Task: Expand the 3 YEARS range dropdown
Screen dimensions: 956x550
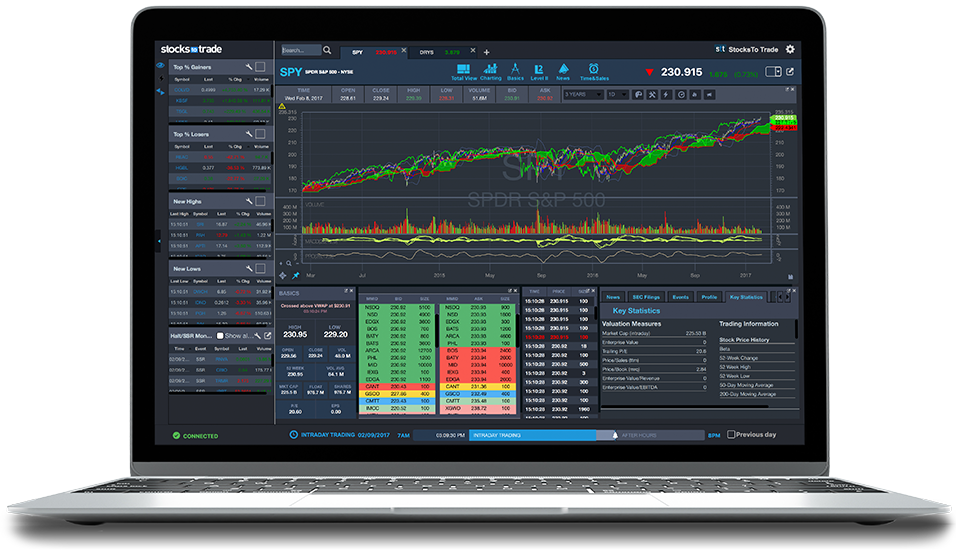Action: click(x=582, y=94)
